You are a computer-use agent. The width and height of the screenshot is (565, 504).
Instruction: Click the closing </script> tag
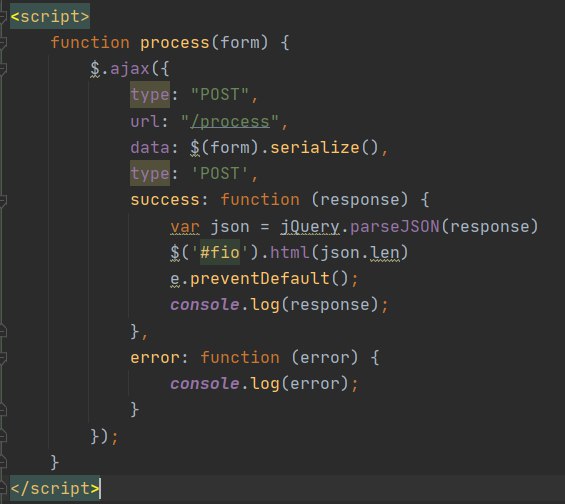[55, 489]
